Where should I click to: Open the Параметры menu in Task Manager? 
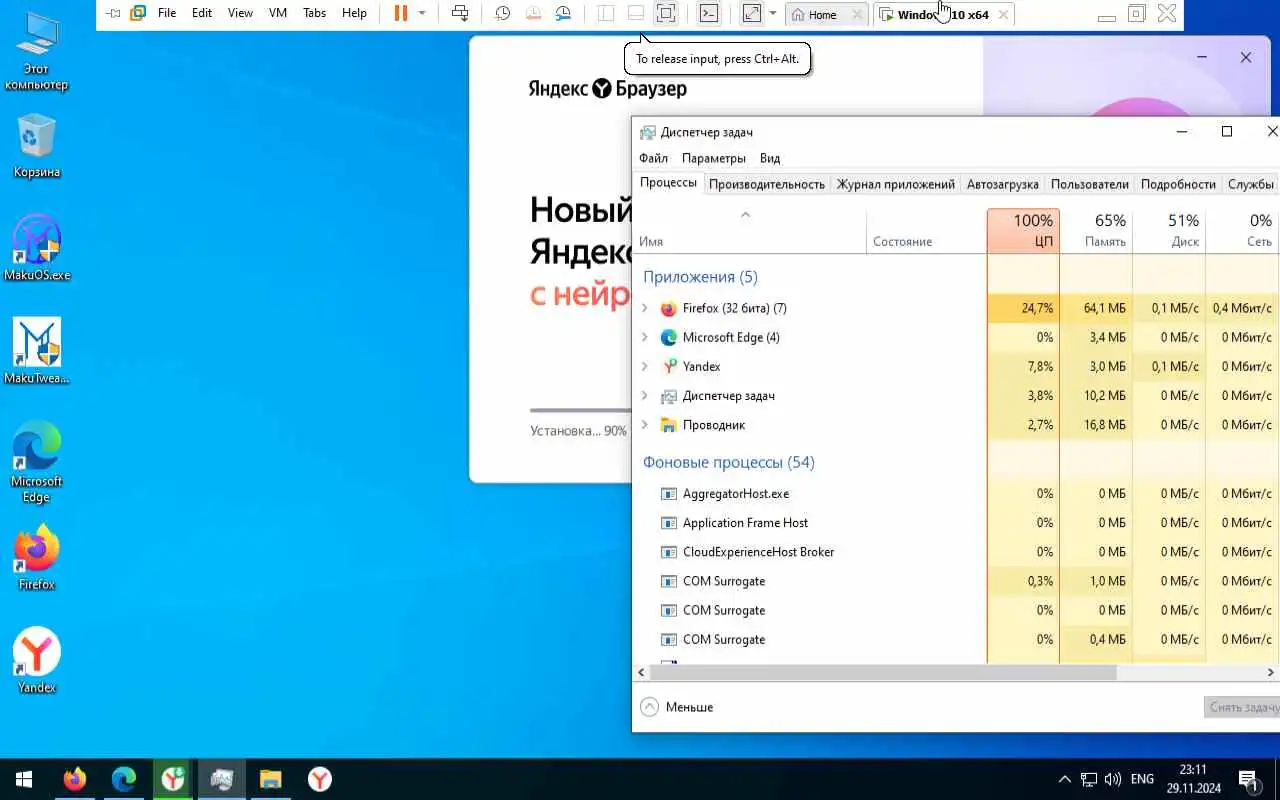[713, 158]
